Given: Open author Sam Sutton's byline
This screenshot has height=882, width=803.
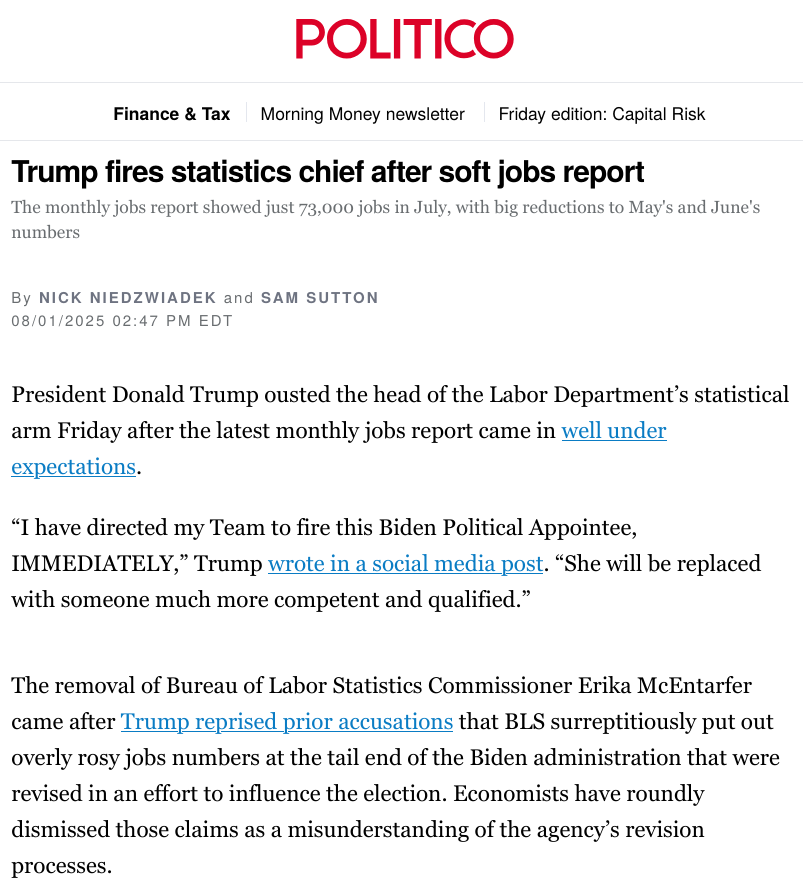Looking at the screenshot, I should pyautogui.click(x=319, y=298).
